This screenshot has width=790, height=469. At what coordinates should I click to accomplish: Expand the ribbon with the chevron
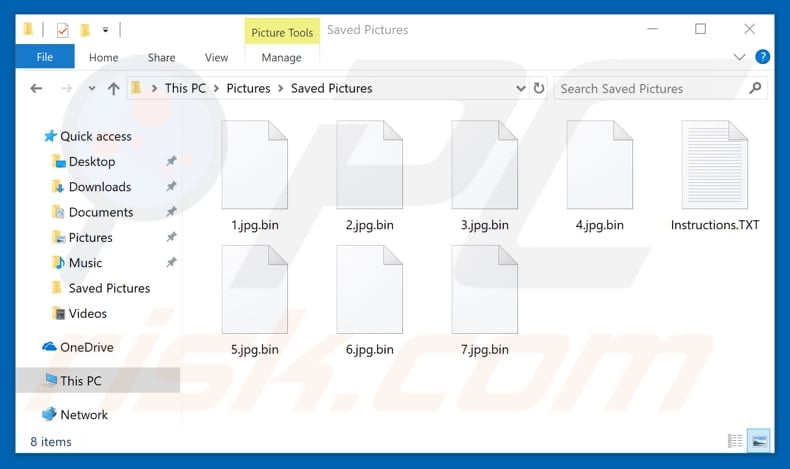pos(739,57)
